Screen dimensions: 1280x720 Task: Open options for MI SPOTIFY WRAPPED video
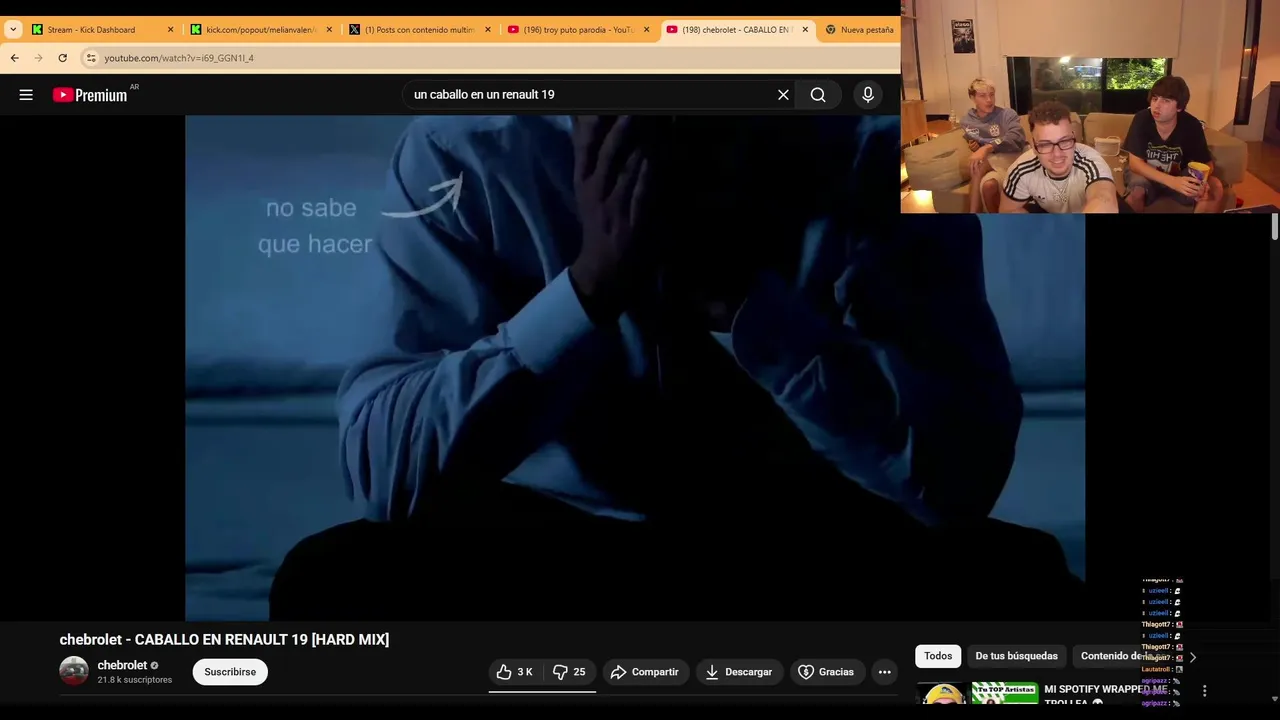click(1204, 691)
